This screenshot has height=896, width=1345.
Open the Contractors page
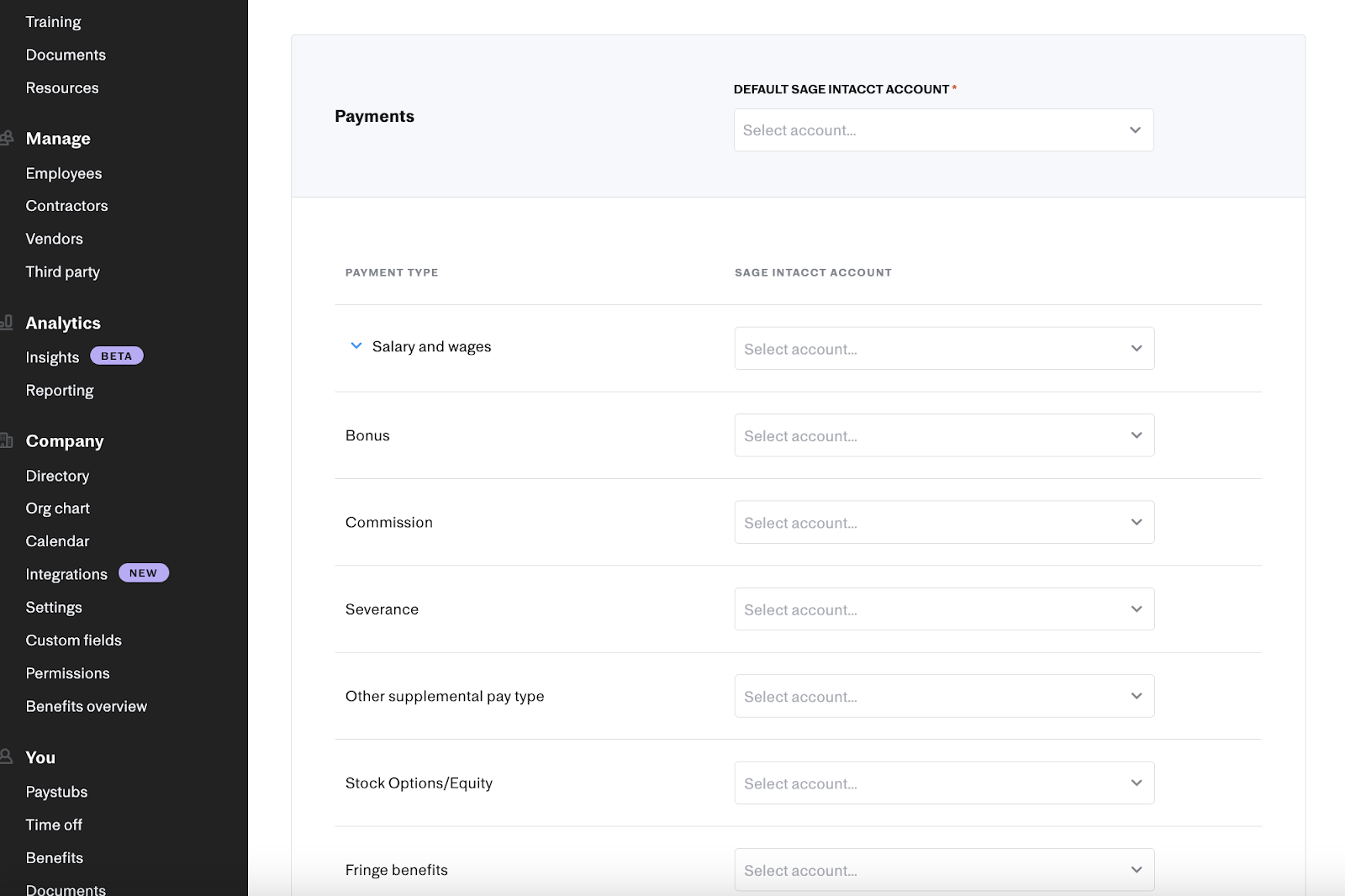(66, 206)
